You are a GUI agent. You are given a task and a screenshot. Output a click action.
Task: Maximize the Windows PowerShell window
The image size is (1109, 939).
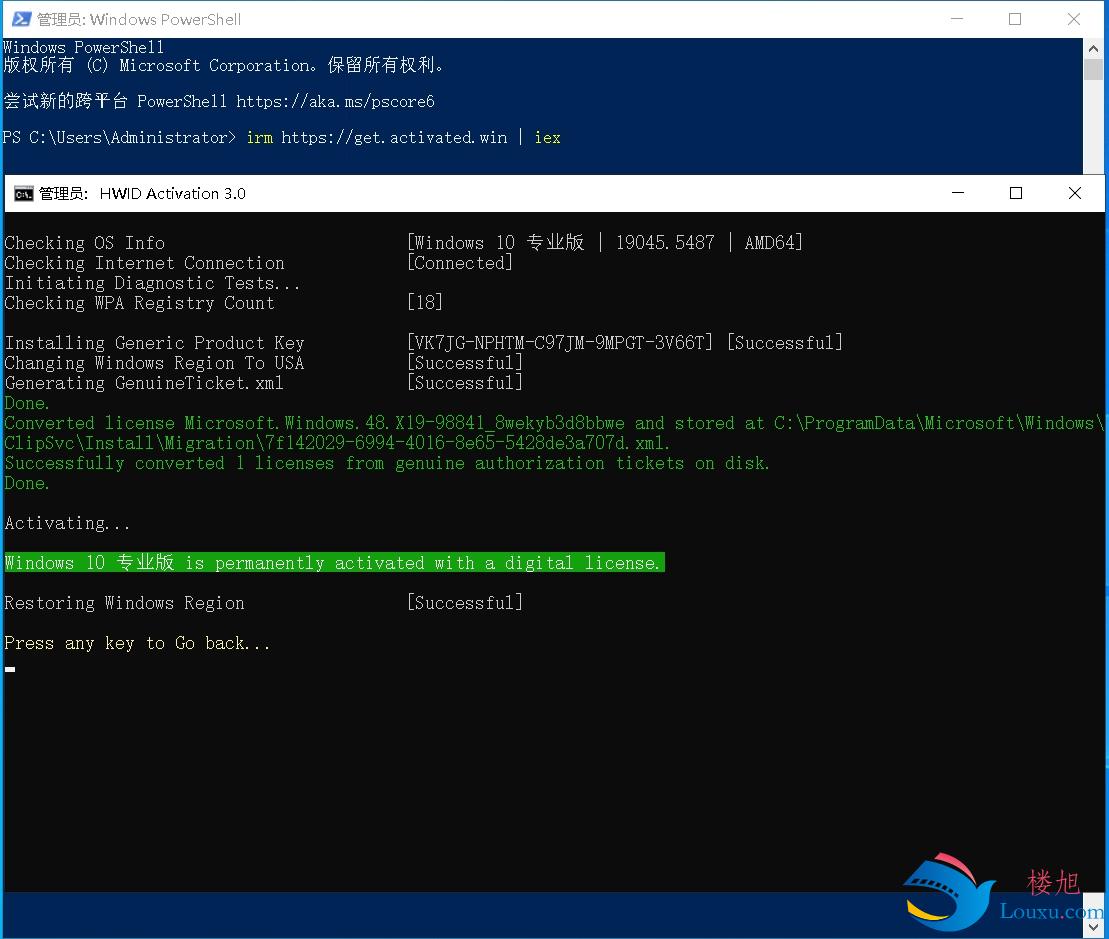[1014, 19]
